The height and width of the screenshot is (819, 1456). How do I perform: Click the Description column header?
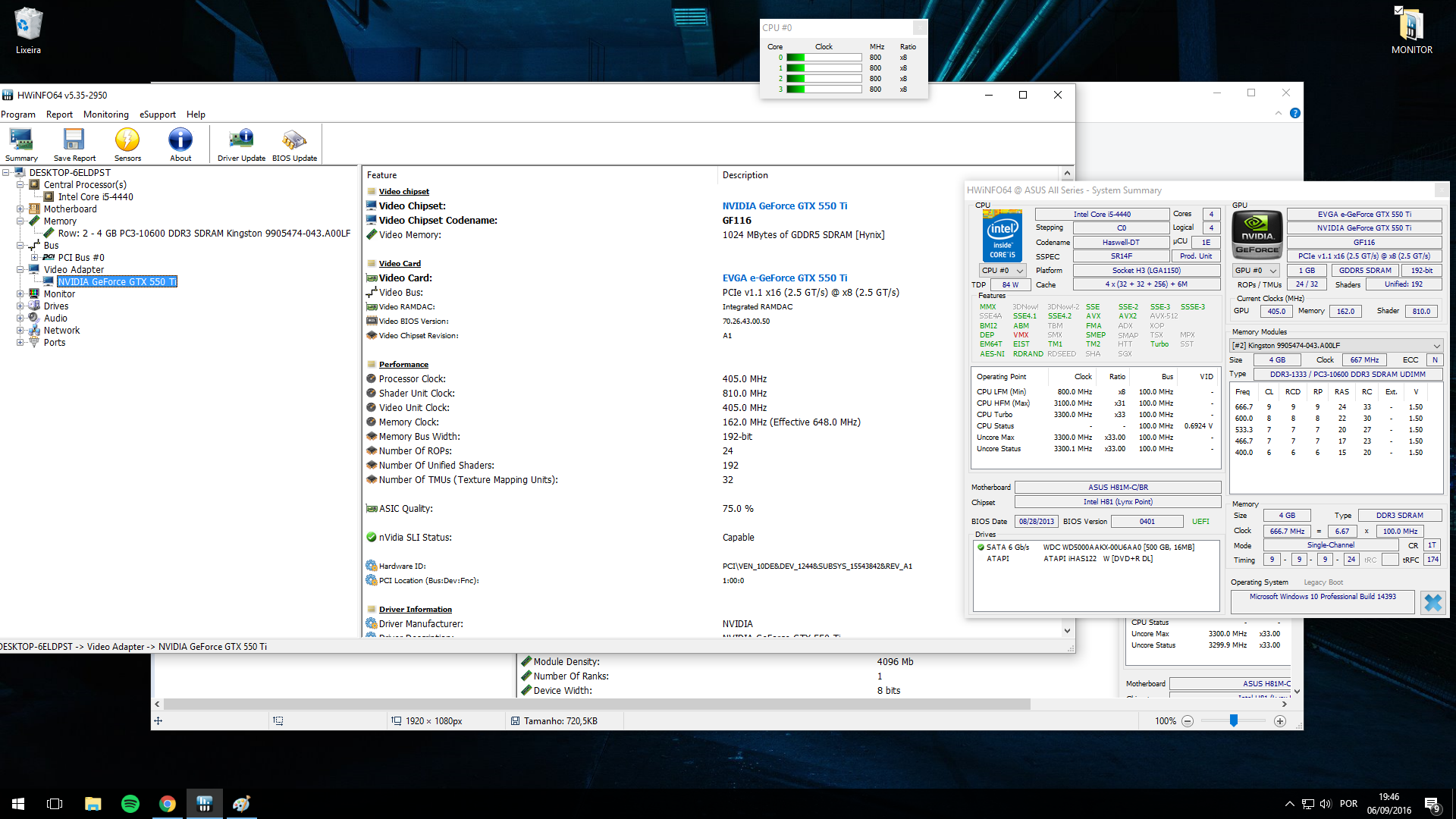[887, 175]
